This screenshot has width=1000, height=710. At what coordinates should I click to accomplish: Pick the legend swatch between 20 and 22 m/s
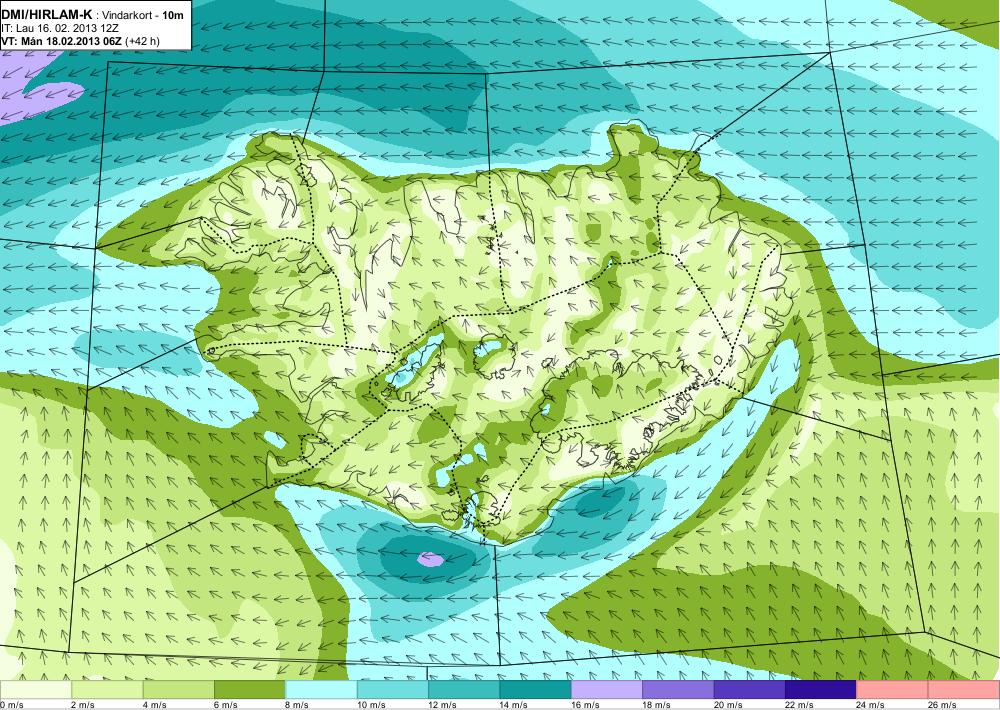750,690
